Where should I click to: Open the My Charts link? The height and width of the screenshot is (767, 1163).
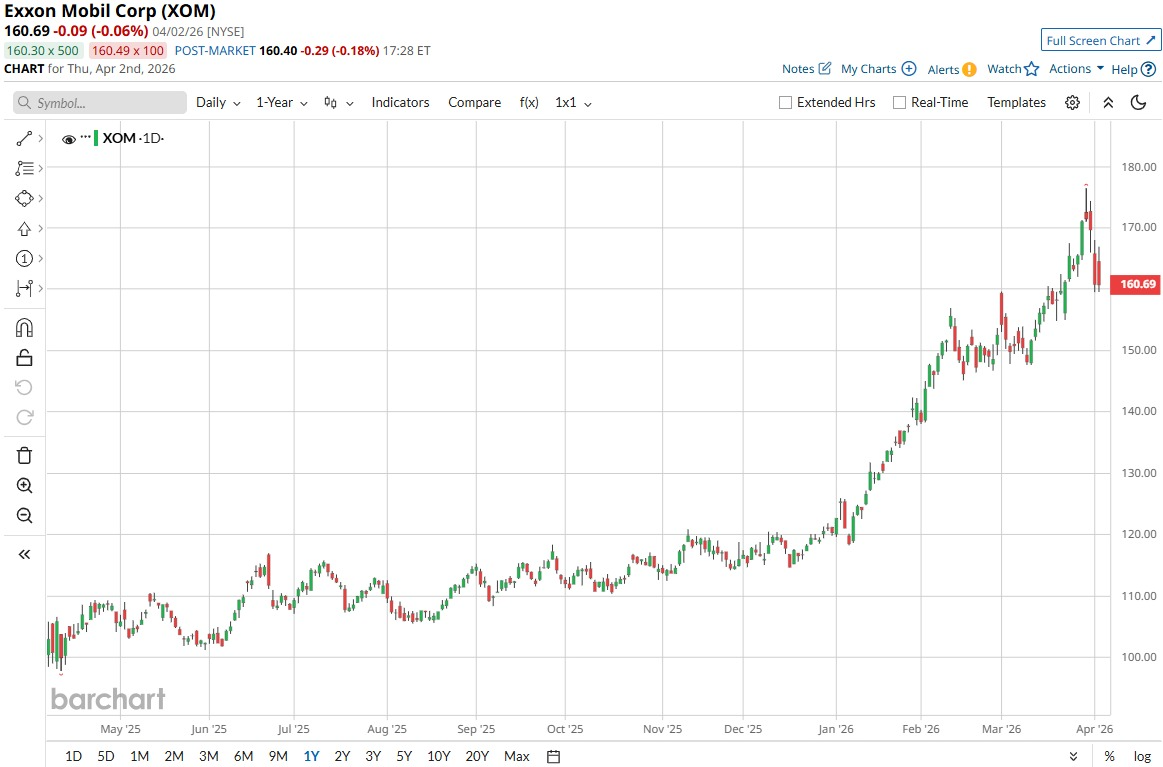pyautogui.click(x=879, y=68)
